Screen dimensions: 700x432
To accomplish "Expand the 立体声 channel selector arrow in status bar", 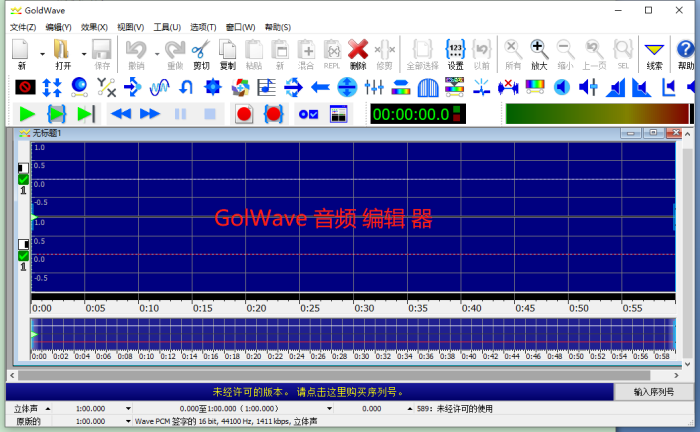I will 47,408.
